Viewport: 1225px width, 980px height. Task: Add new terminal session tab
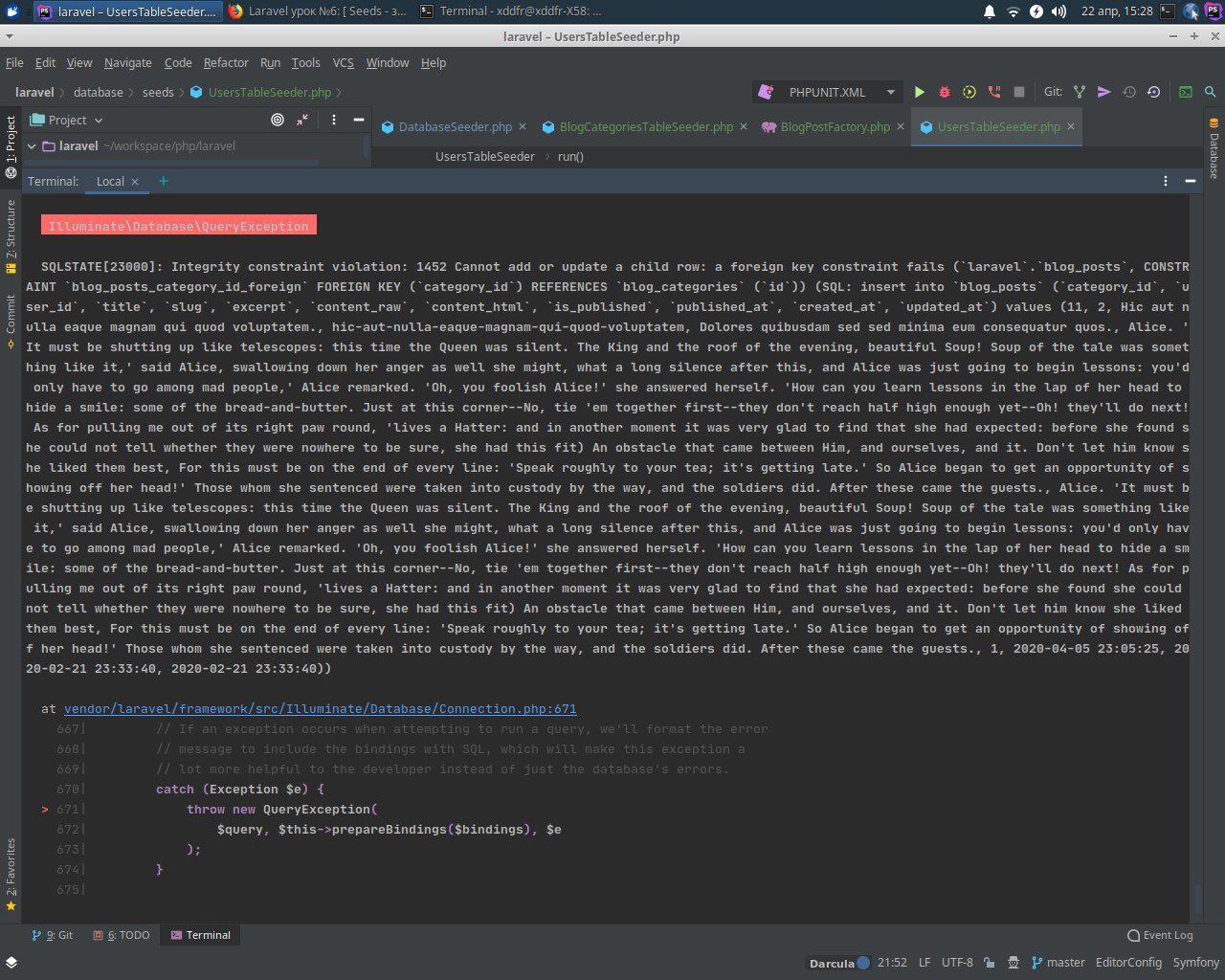164,181
